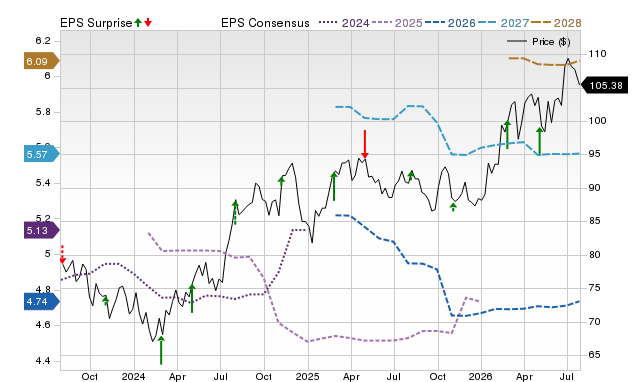Click the 4.4 label on left EPS axis
This screenshot has width=640, height=382.
(43, 361)
